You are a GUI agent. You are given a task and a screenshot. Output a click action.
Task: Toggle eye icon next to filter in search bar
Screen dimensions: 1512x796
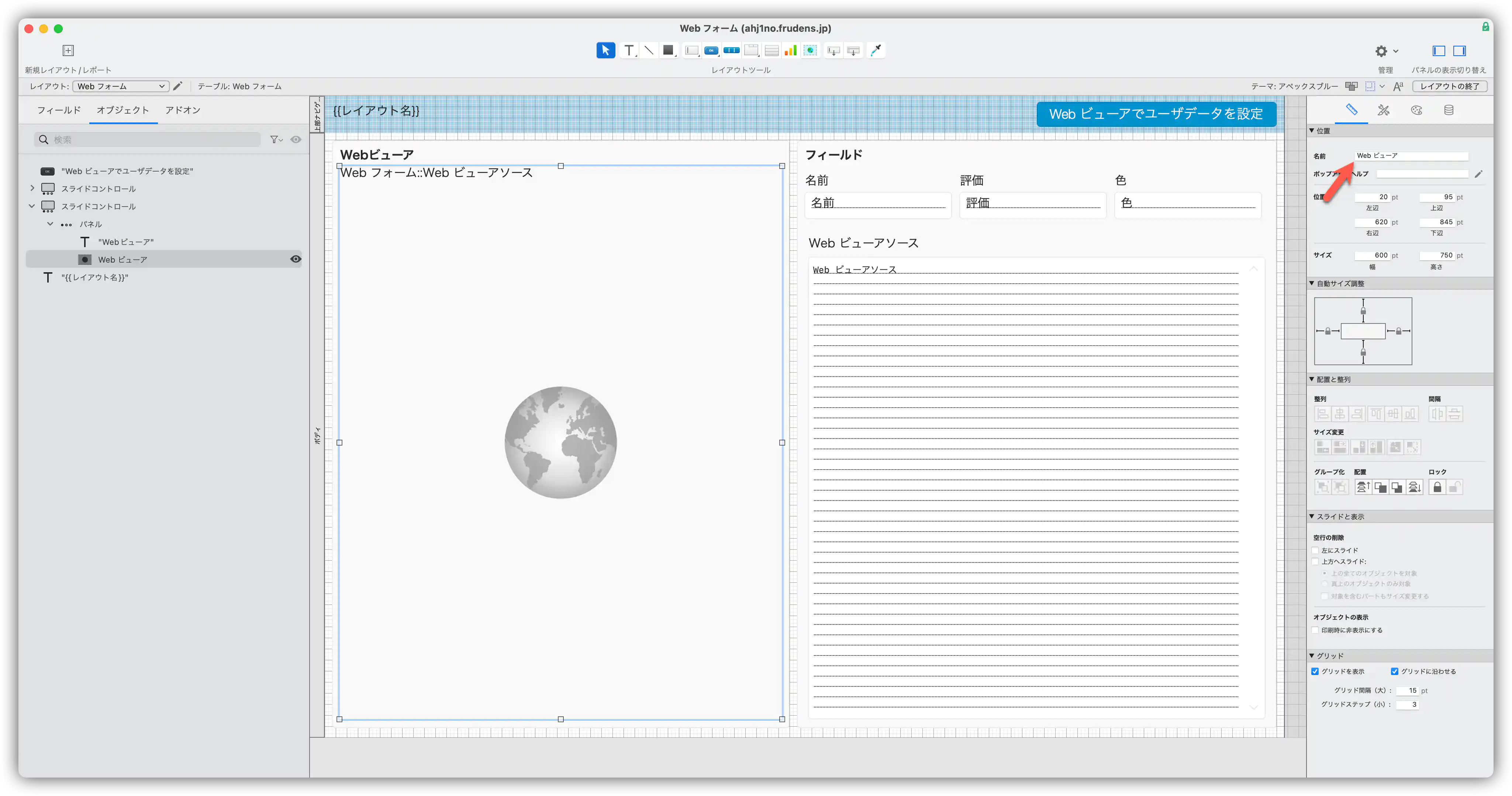click(296, 139)
